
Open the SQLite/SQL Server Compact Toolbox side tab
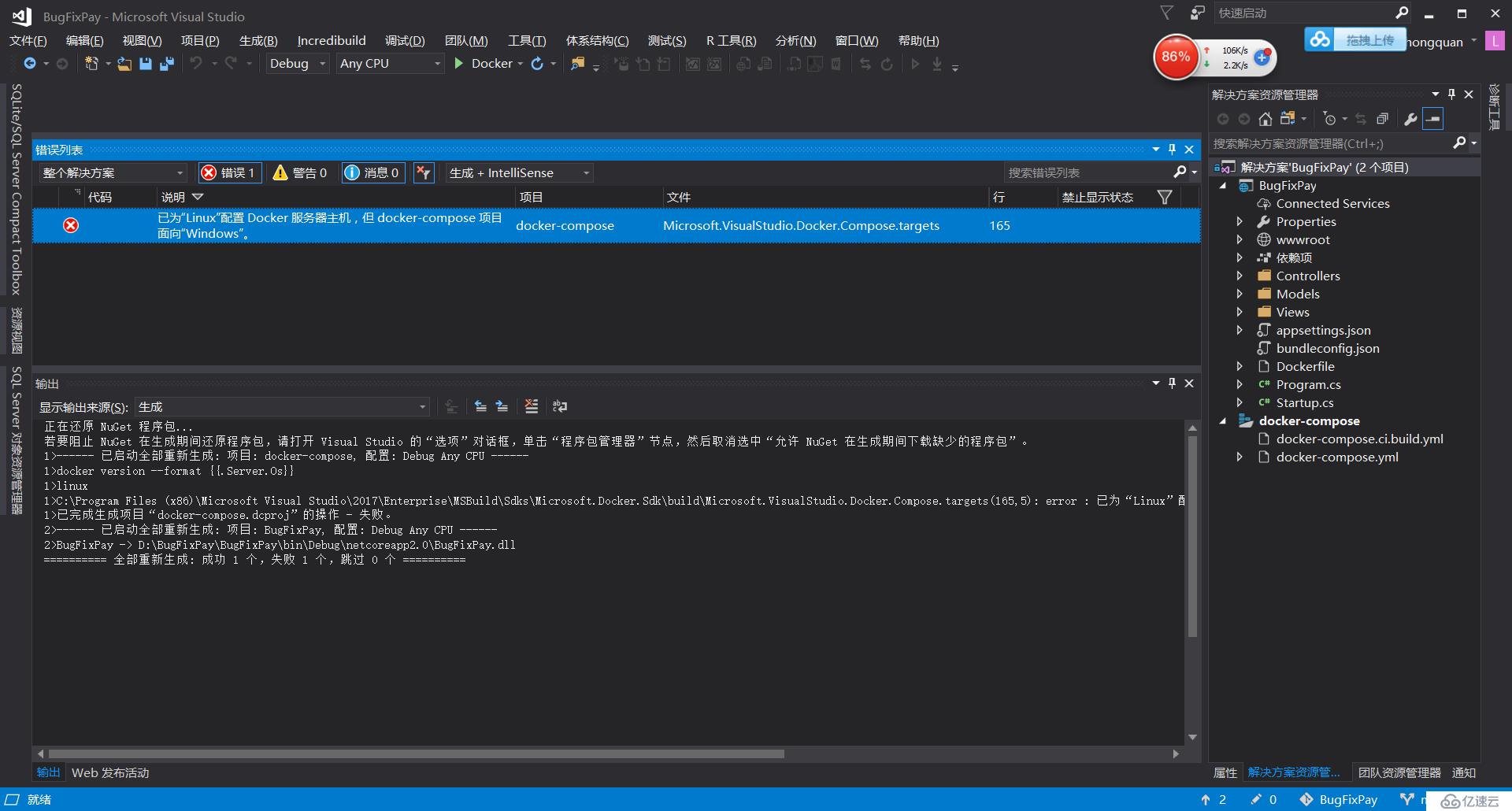(16, 190)
